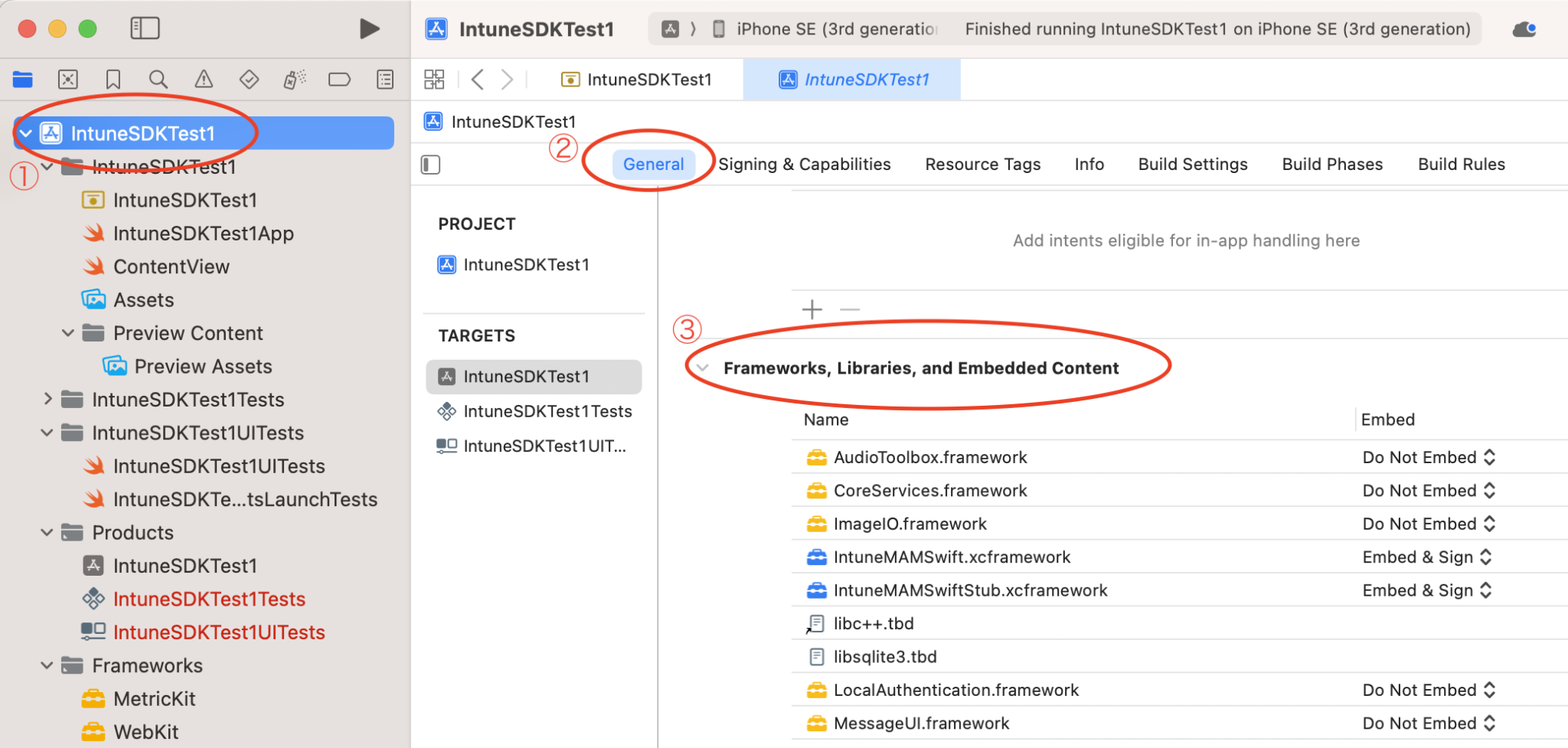Open the Issue navigator warning icon
This screenshot has width=1568, height=748.
pos(204,79)
